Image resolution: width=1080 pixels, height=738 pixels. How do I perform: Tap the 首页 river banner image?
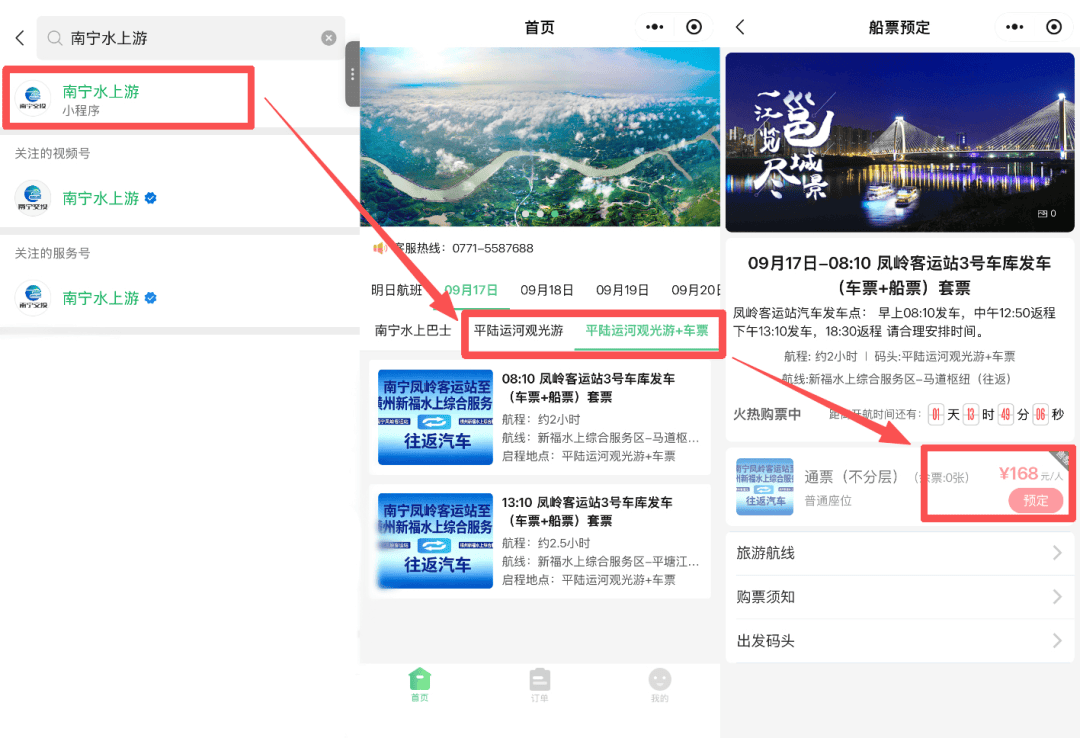point(539,136)
